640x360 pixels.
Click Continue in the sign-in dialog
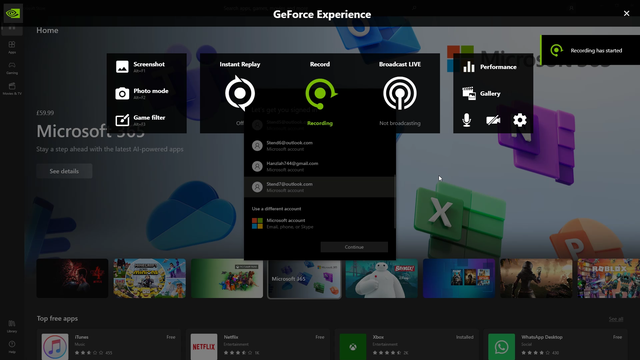click(x=354, y=247)
